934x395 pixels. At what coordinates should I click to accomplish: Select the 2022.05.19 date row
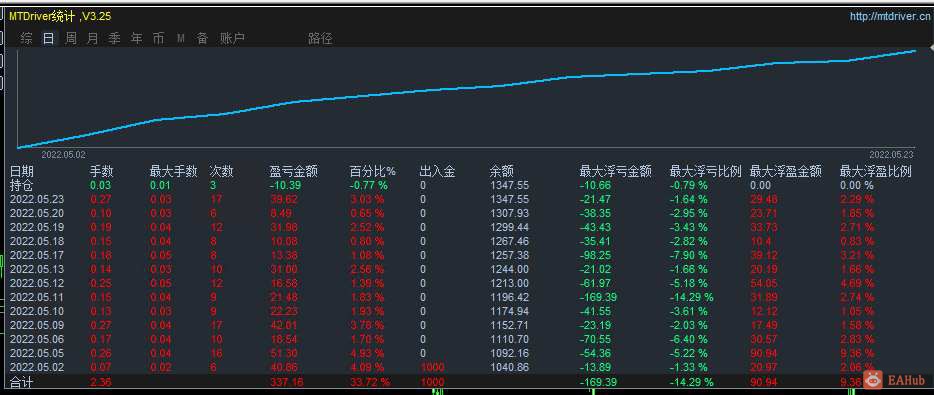(37, 227)
